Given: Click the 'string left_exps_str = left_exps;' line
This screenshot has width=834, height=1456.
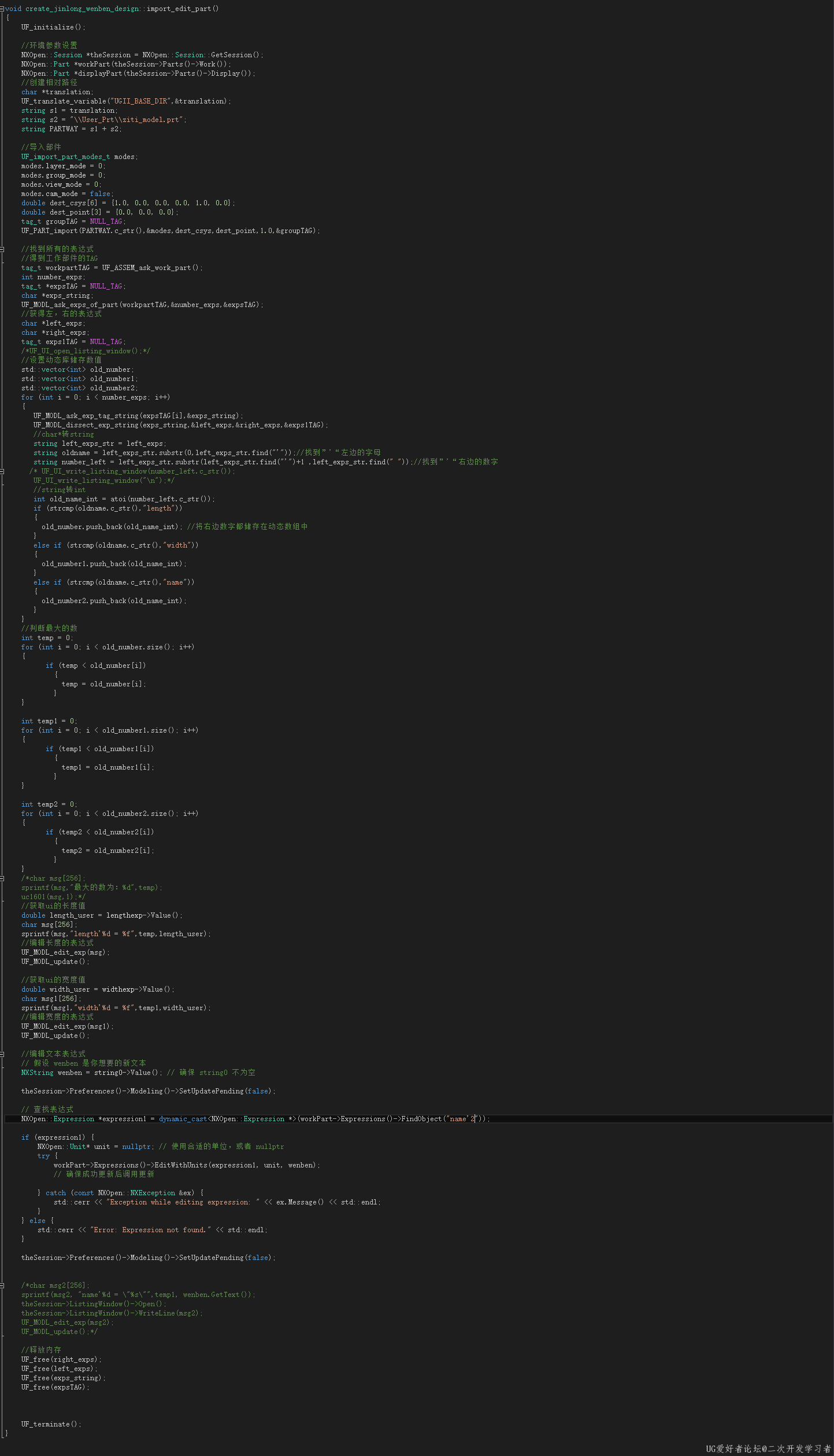Looking at the screenshot, I should tap(100, 444).
